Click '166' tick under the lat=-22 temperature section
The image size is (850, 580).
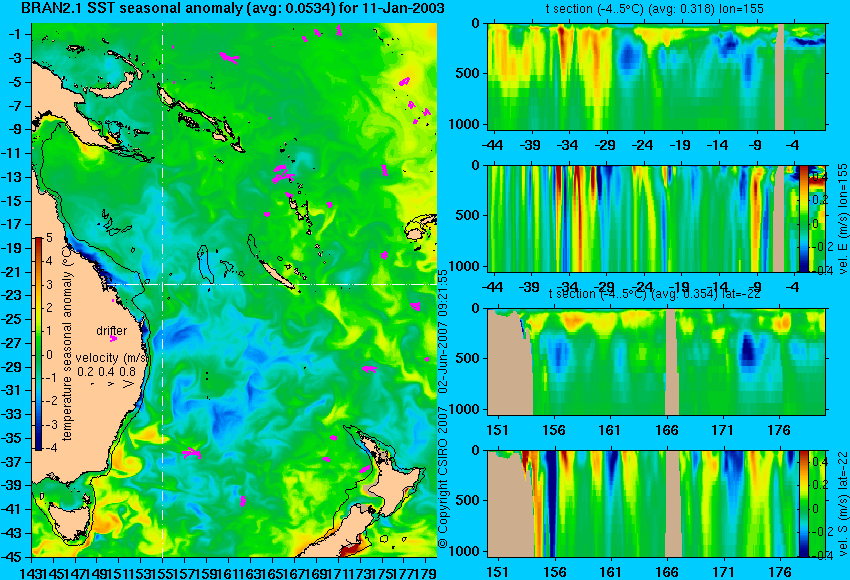pos(667,430)
